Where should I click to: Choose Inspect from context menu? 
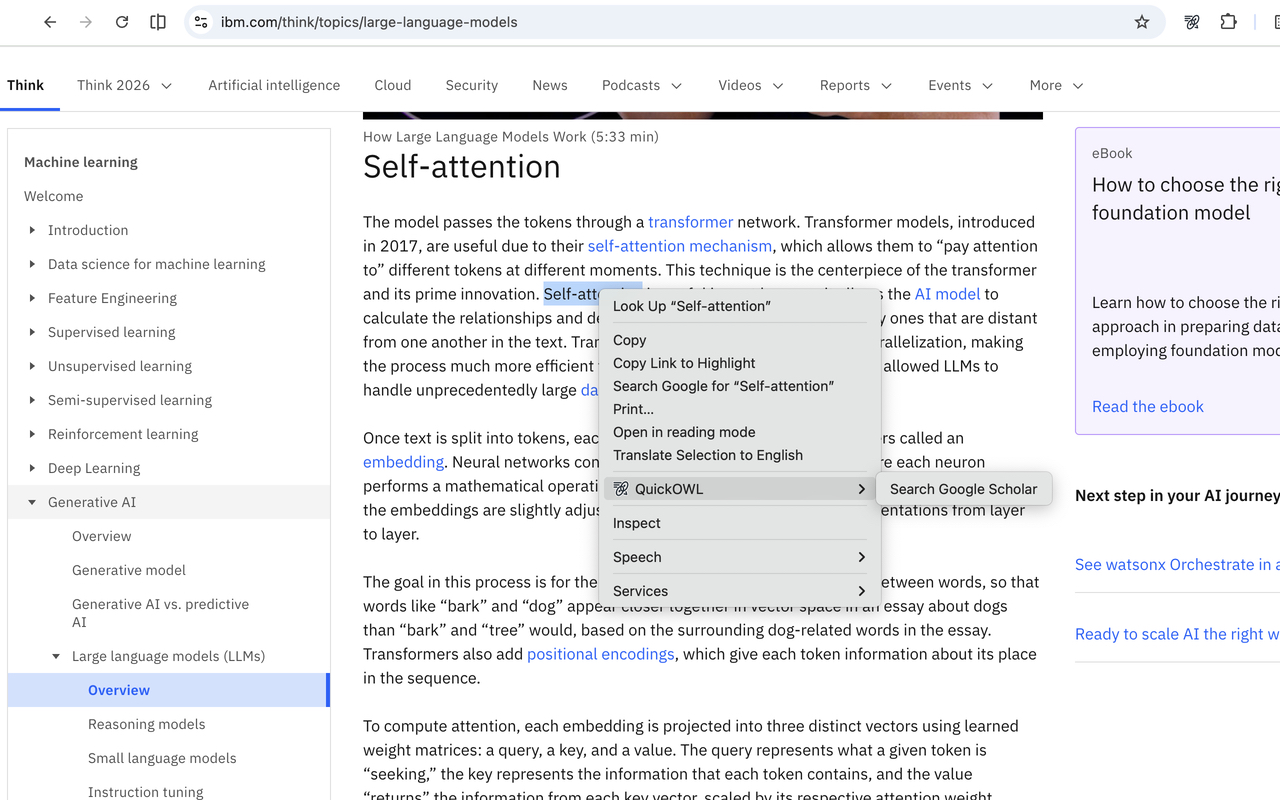click(740, 523)
